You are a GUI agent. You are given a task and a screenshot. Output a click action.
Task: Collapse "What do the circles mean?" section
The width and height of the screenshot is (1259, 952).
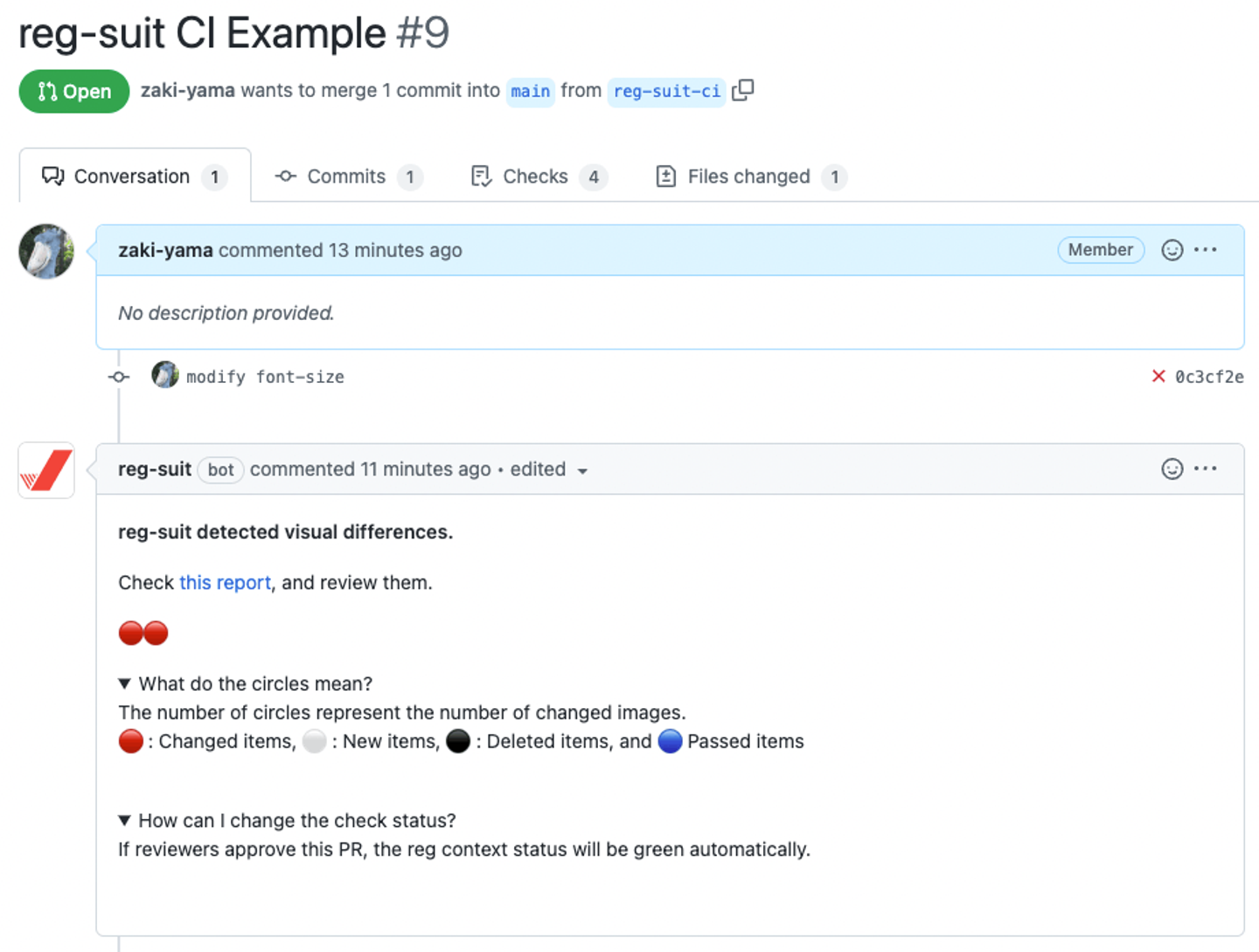pyautogui.click(x=124, y=684)
